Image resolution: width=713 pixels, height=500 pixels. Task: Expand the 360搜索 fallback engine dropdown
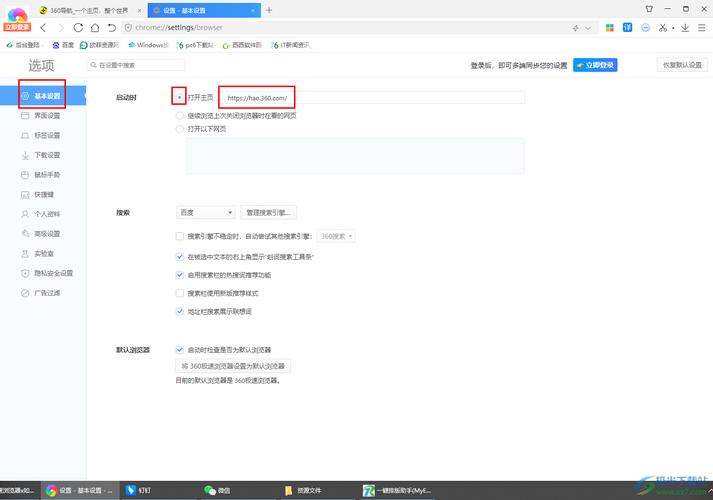click(337, 236)
